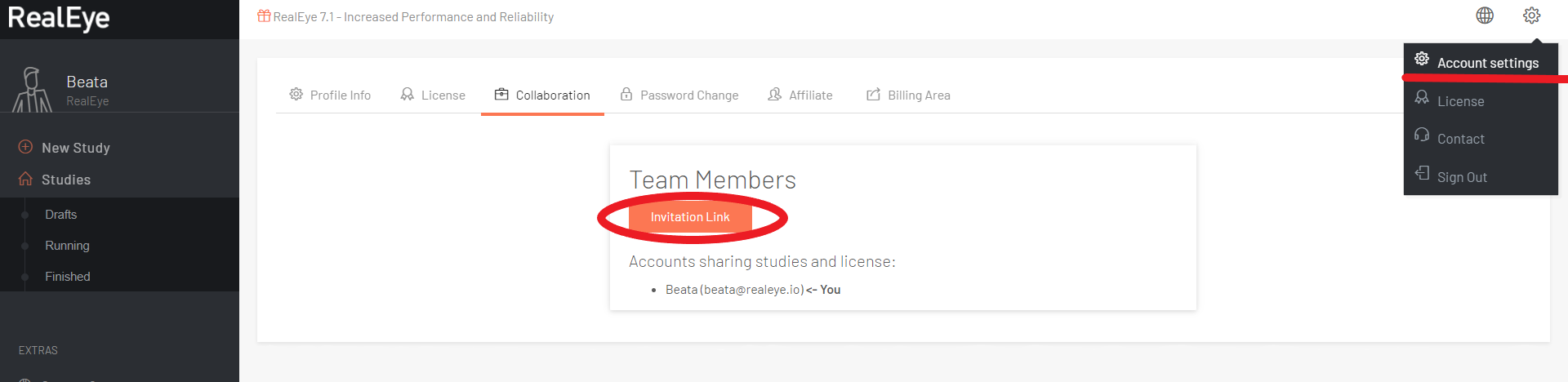Switch to the Profile Info tab
1568x382 pixels.
tap(330, 95)
